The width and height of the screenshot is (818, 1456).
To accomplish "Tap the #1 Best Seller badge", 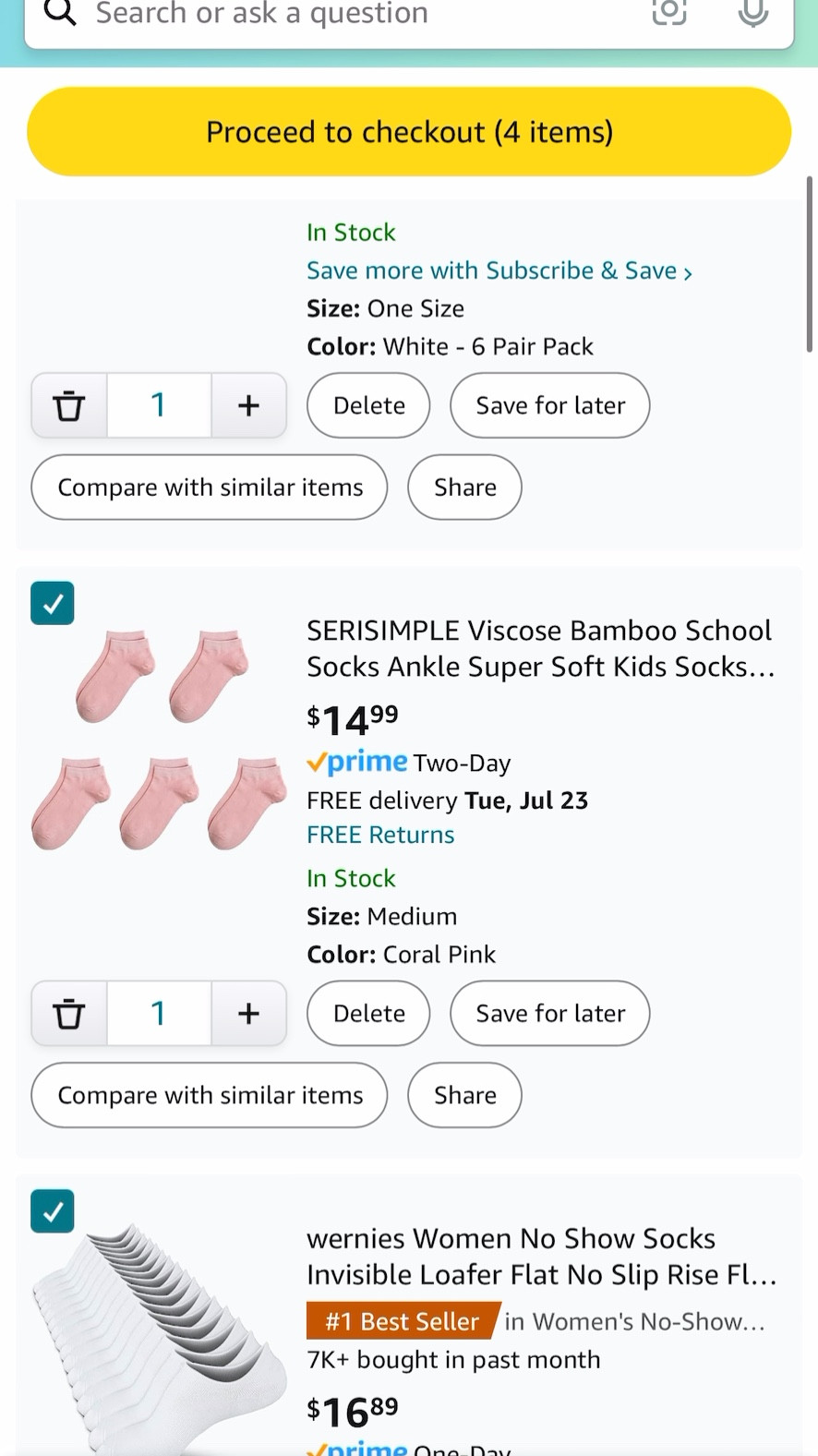I will (401, 1320).
